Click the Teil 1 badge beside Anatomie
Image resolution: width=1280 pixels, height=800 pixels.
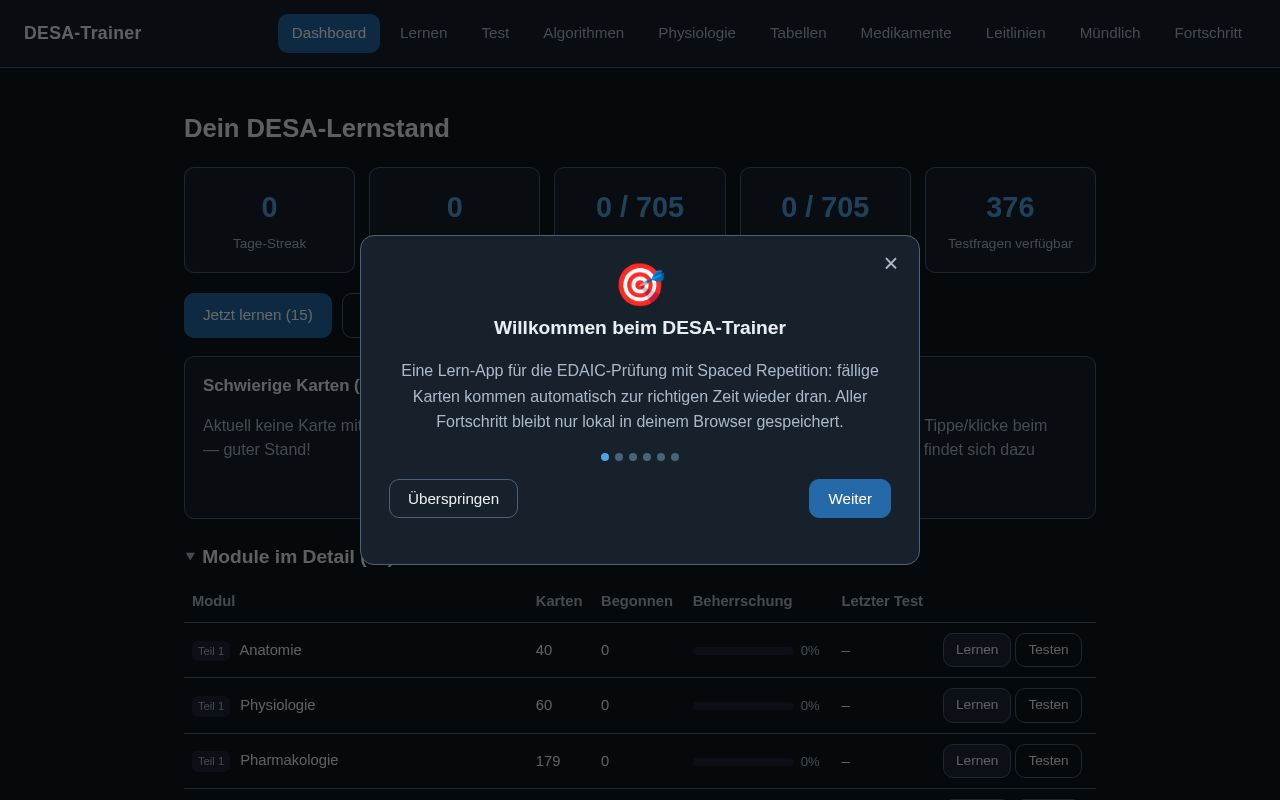click(x=211, y=651)
